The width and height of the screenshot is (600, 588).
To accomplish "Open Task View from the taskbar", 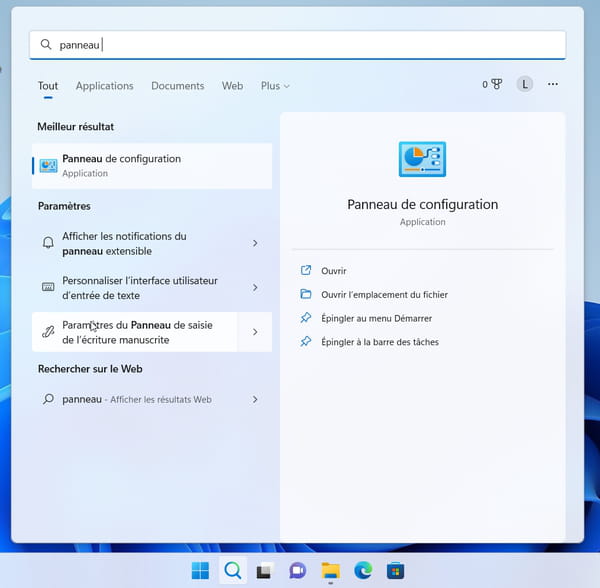I will pyautogui.click(x=265, y=571).
